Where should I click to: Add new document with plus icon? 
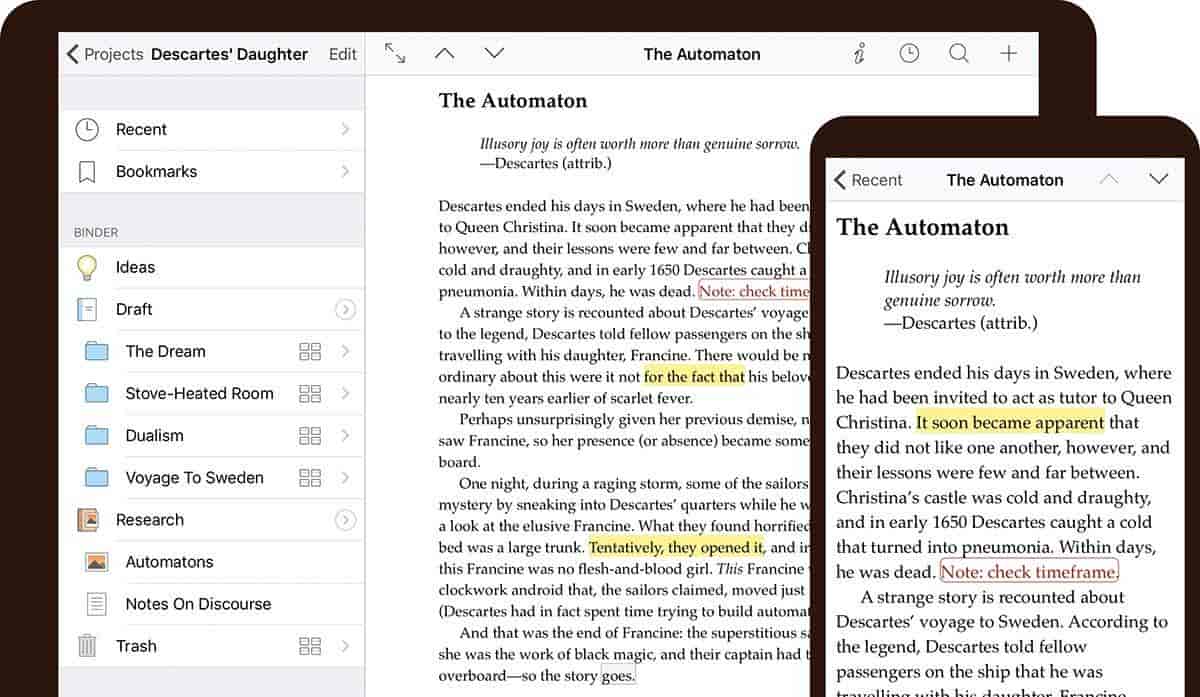click(1009, 54)
